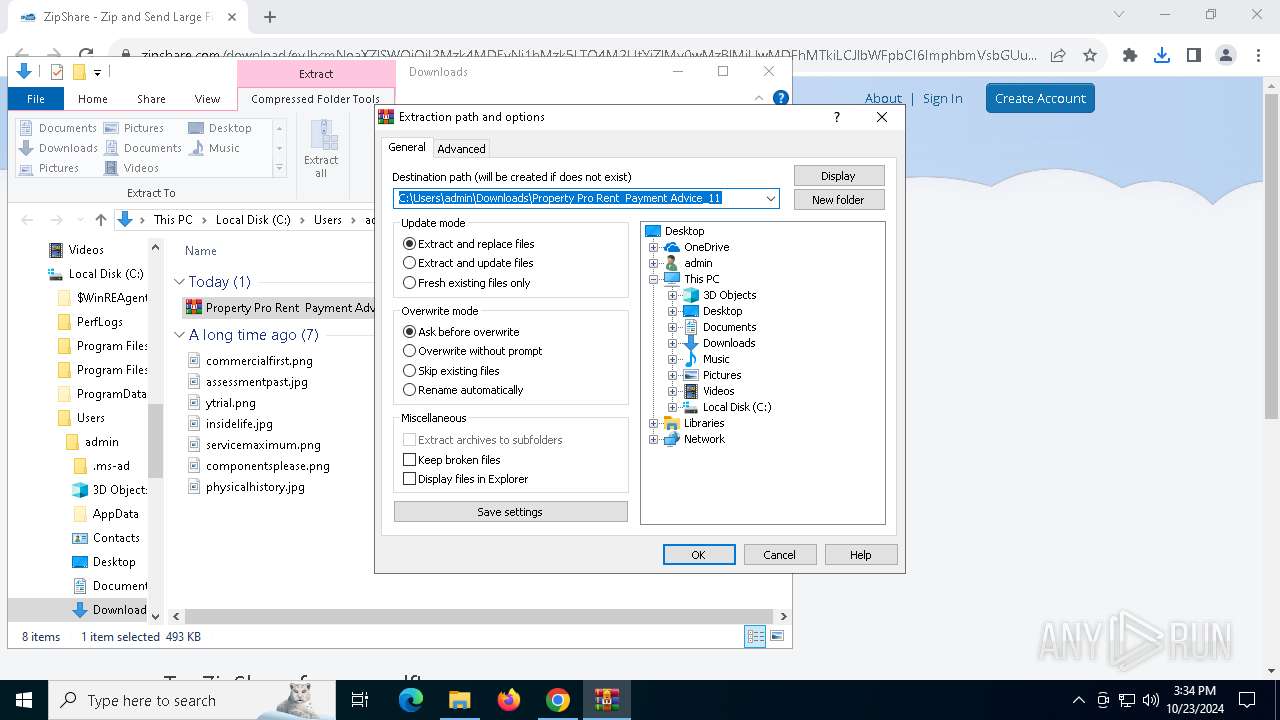Create a New folder
Image resolution: width=1280 pixels, height=720 pixels.
click(838, 200)
